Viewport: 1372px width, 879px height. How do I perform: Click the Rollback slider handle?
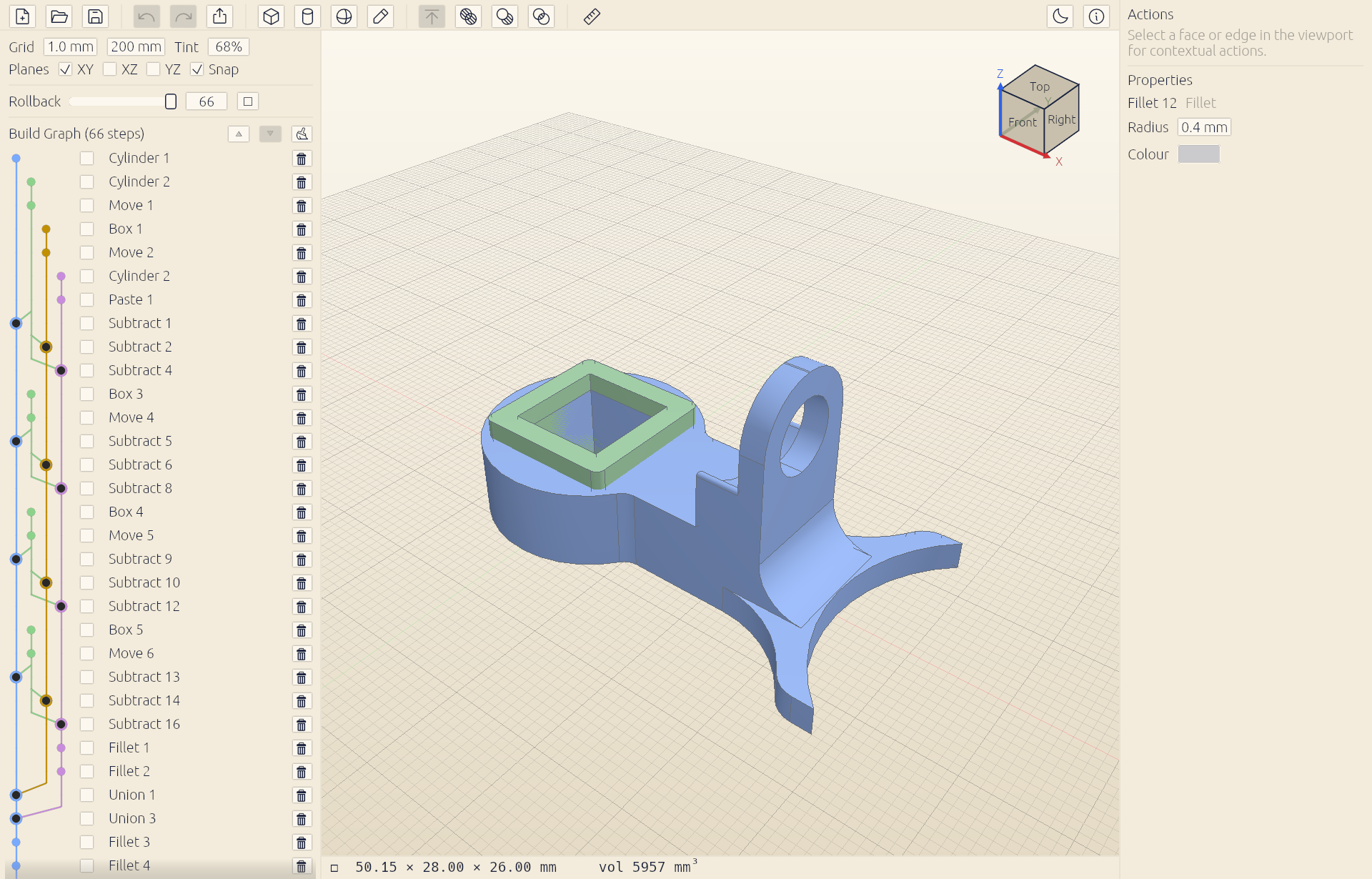pos(170,101)
